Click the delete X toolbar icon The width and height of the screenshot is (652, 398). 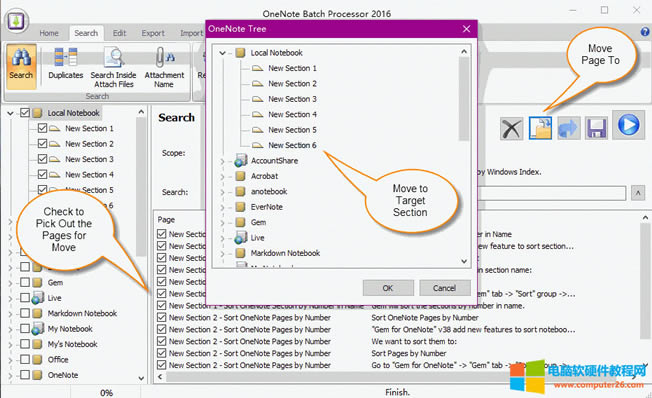pyautogui.click(x=511, y=128)
